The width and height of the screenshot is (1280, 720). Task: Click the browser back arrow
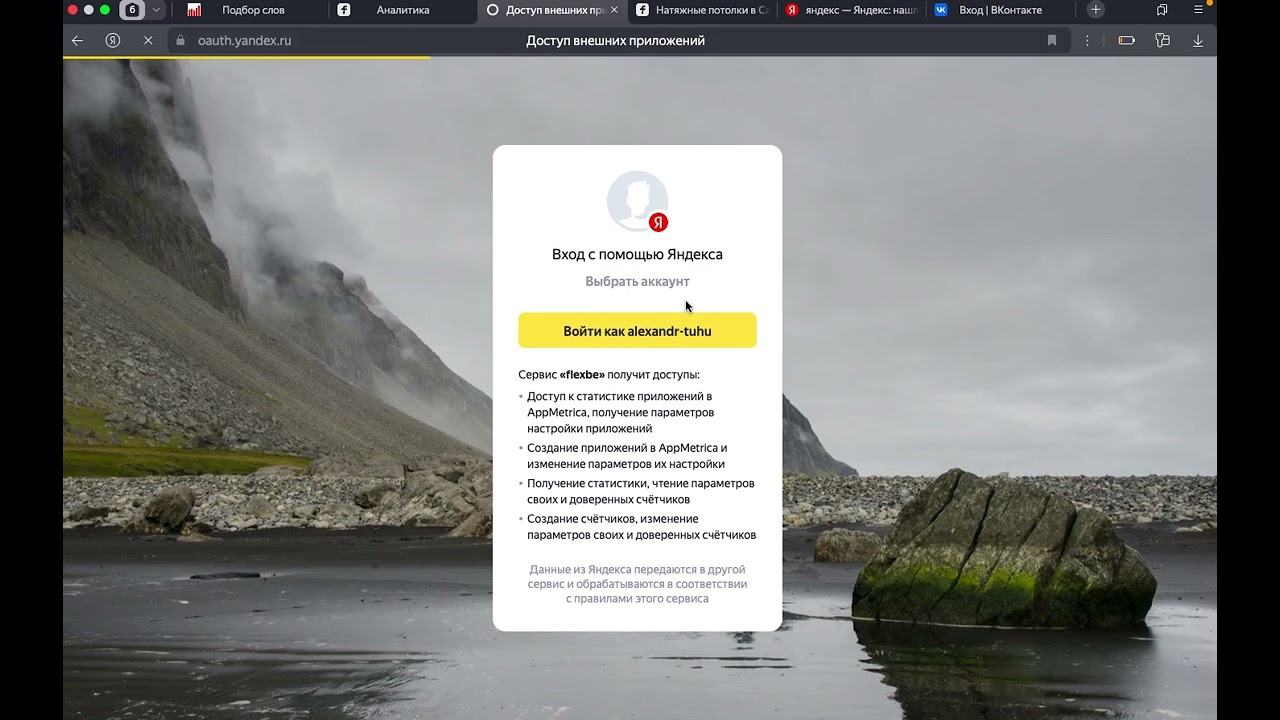pyautogui.click(x=78, y=41)
